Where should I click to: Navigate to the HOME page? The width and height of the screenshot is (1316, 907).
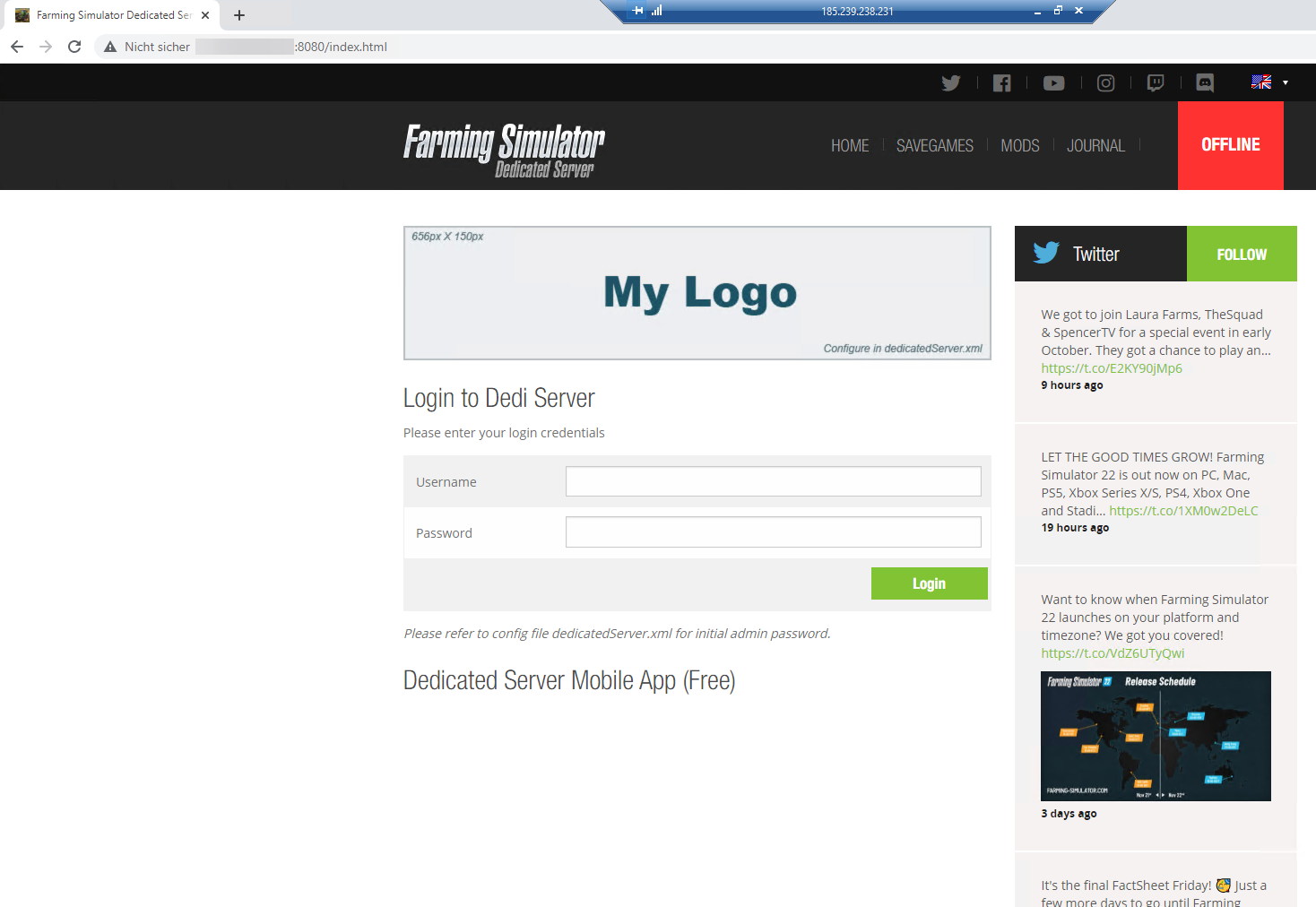point(850,145)
